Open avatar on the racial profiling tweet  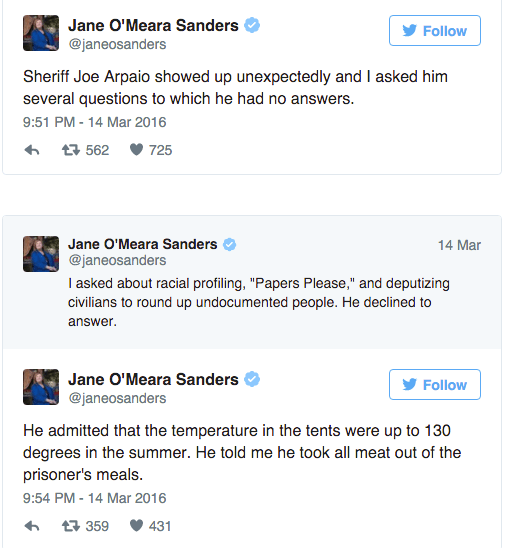pyautogui.click(x=41, y=254)
